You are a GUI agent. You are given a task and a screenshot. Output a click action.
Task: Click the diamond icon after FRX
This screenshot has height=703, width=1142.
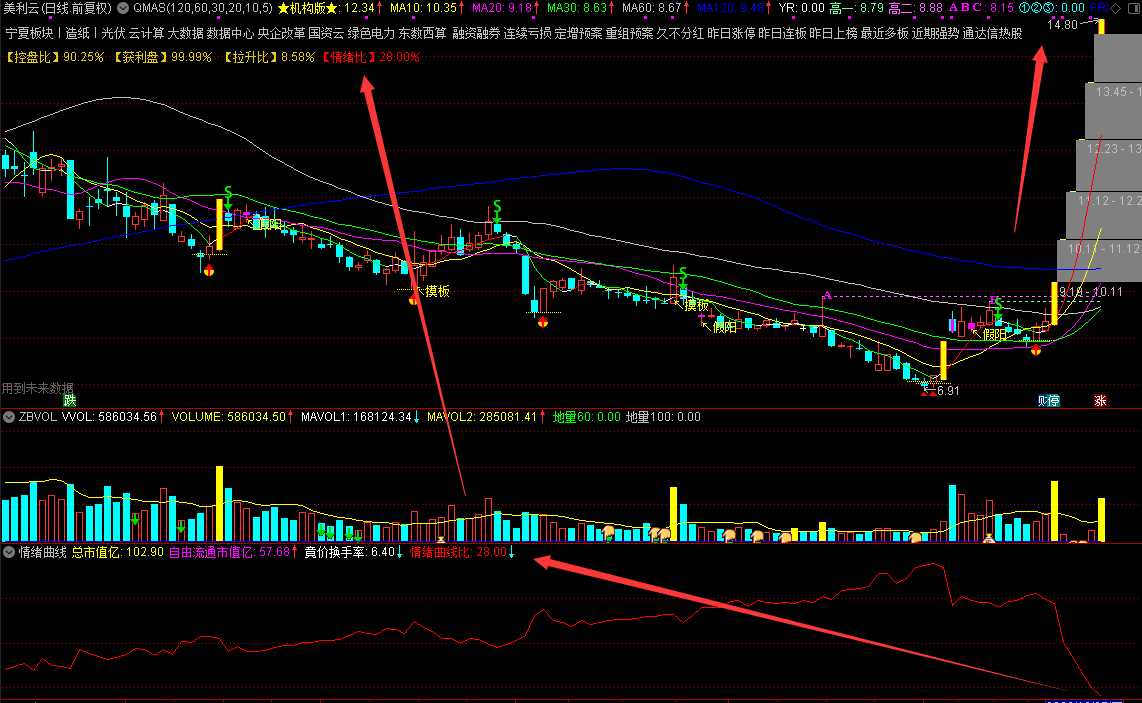pos(1116,8)
